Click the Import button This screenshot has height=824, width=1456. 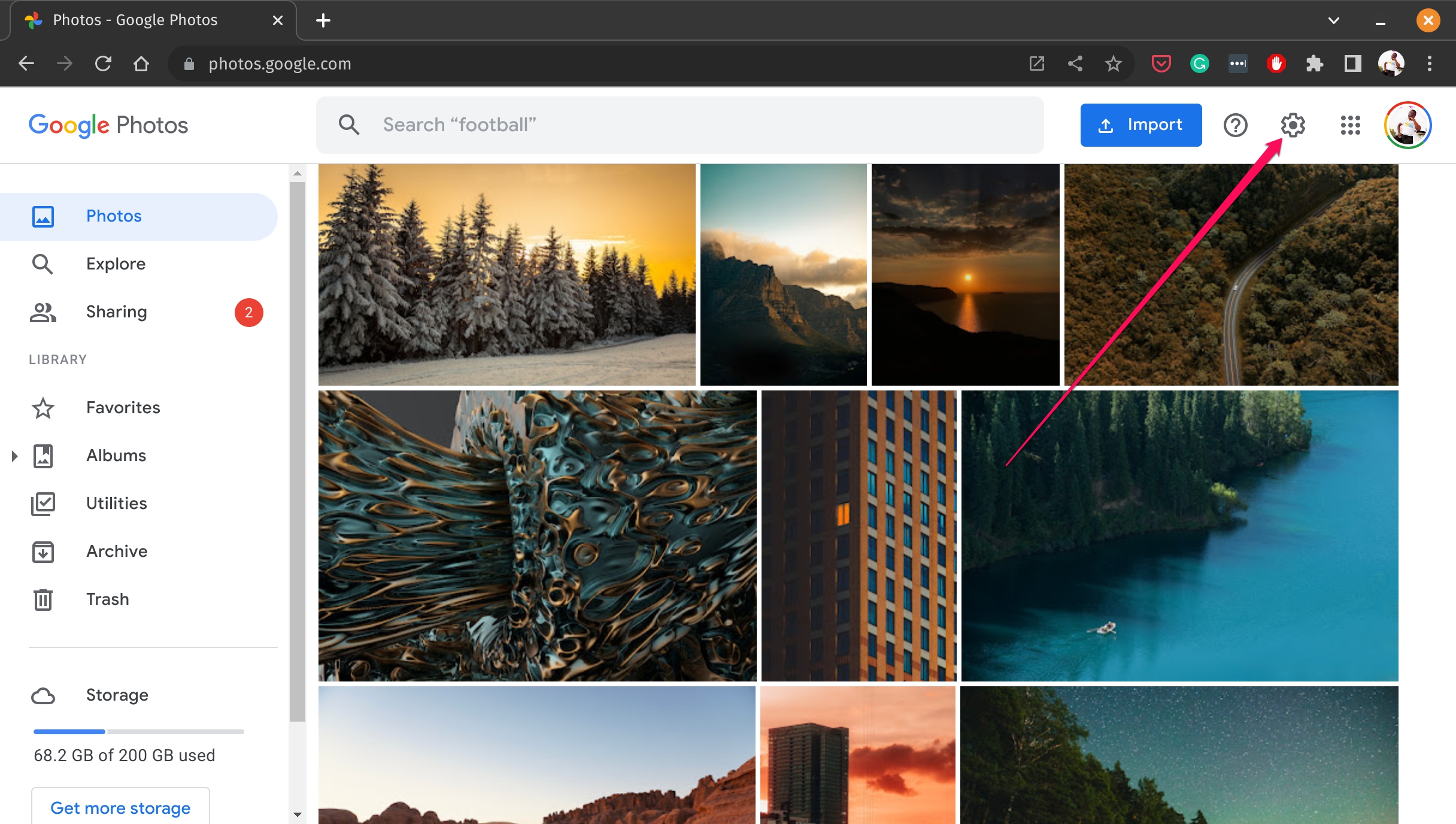[1140, 125]
